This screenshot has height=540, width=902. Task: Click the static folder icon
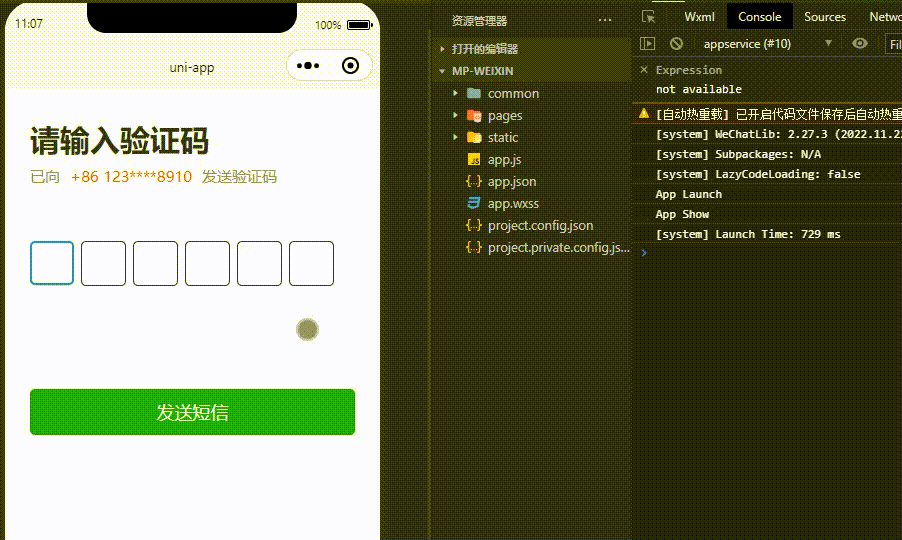tap(474, 137)
